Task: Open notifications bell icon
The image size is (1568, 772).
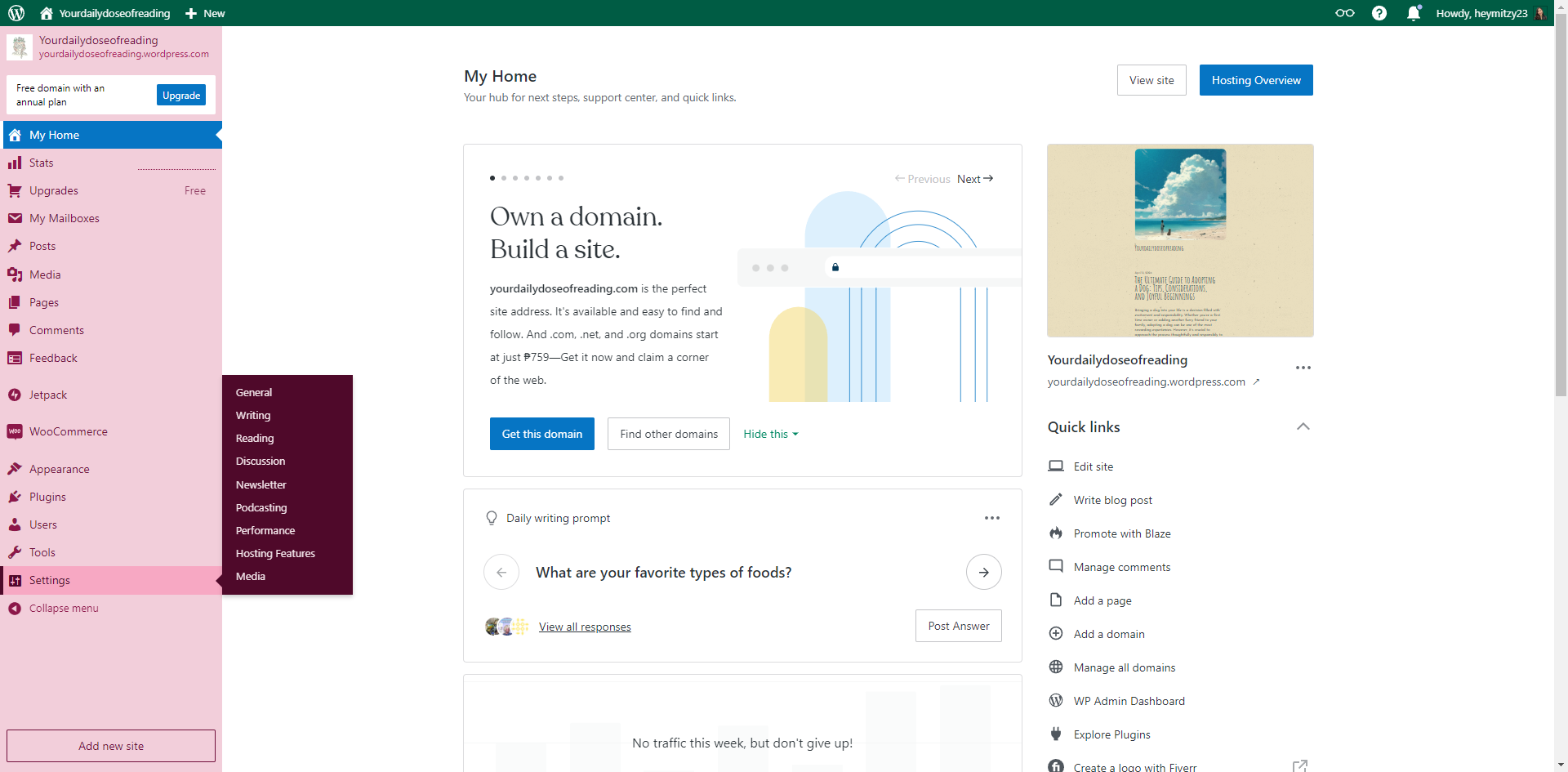Action: [x=1414, y=13]
